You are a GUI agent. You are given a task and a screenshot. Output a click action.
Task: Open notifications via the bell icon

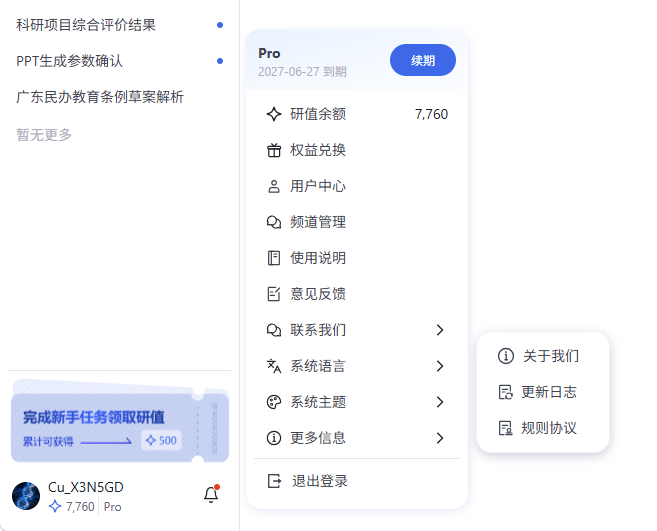[211, 495]
